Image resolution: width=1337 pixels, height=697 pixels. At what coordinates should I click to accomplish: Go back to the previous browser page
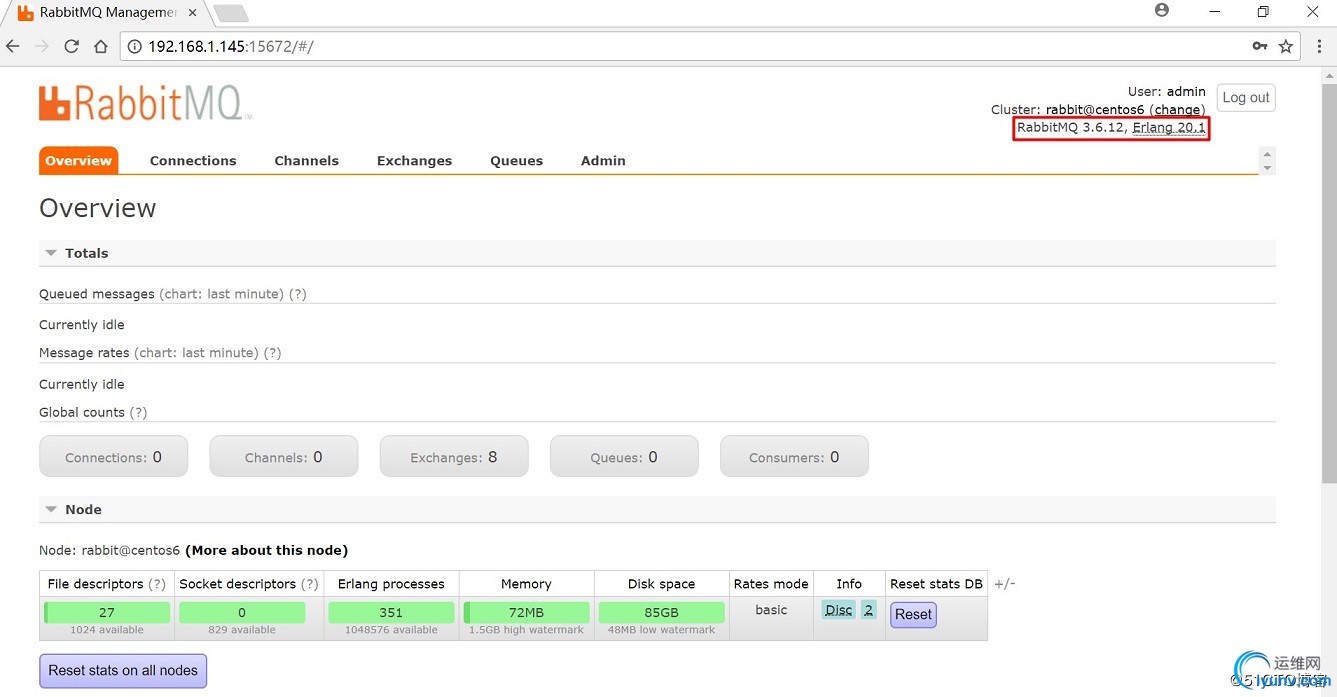pyautogui.click(x=13, y=46)
